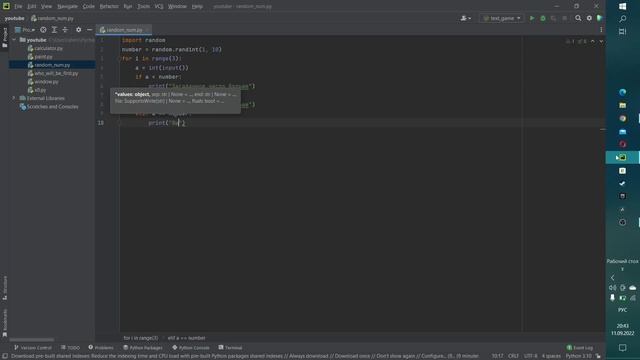Switch to PyCharm taskbar icon
Viewport: 640px width, 360px height.
click(x=622, y=158)
